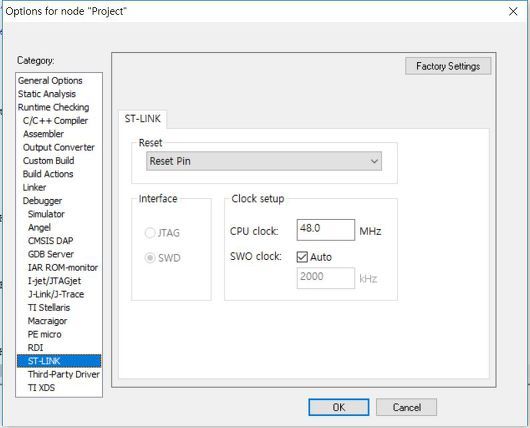Open IAR ROM-monitor options
Screen dimensions: 530x428
63,267
